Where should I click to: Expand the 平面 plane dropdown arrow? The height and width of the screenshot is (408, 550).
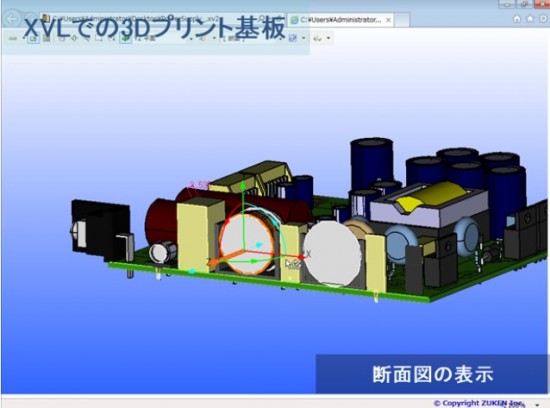(191, 39)
